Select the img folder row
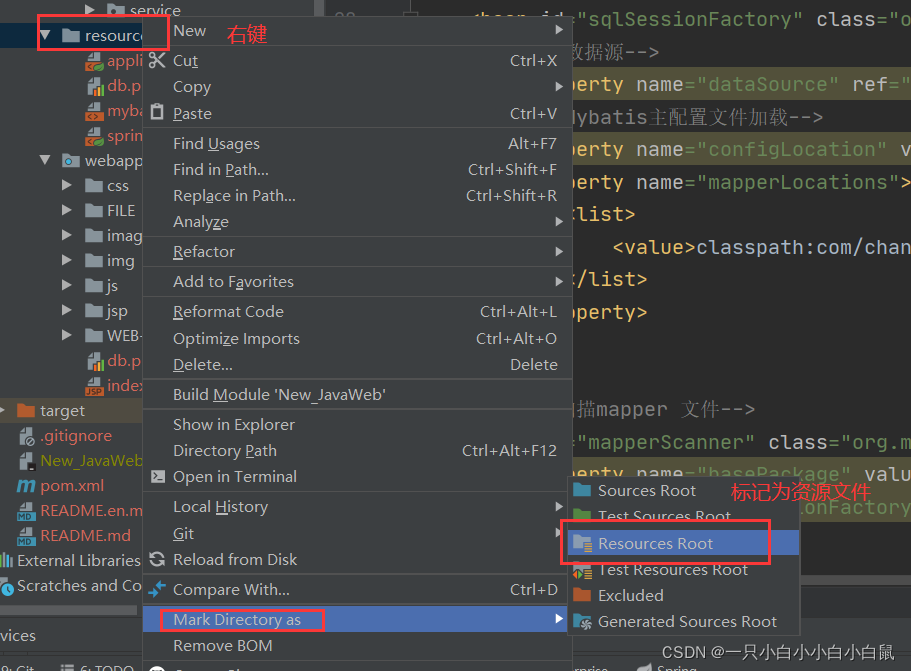 71,260
